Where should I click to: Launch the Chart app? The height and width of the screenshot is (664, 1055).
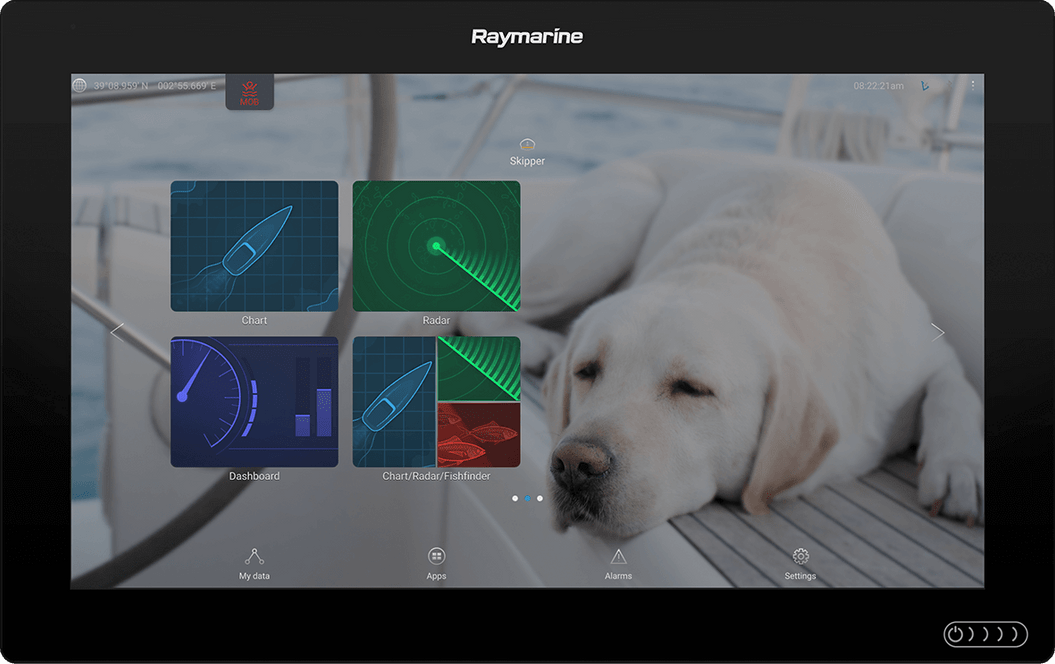254,245
